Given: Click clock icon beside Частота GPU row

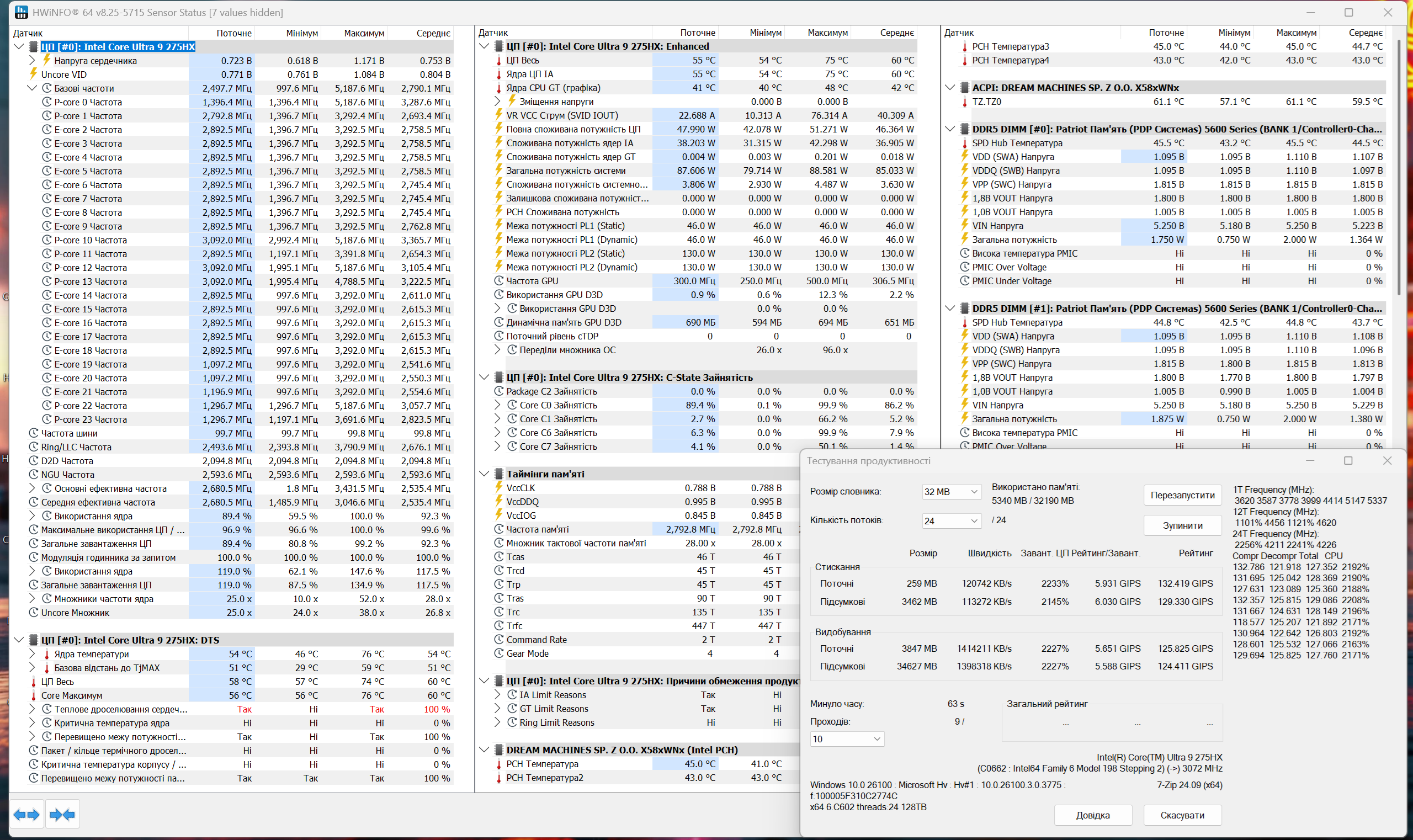Looking at the screenshot, I should pos(499,281).
